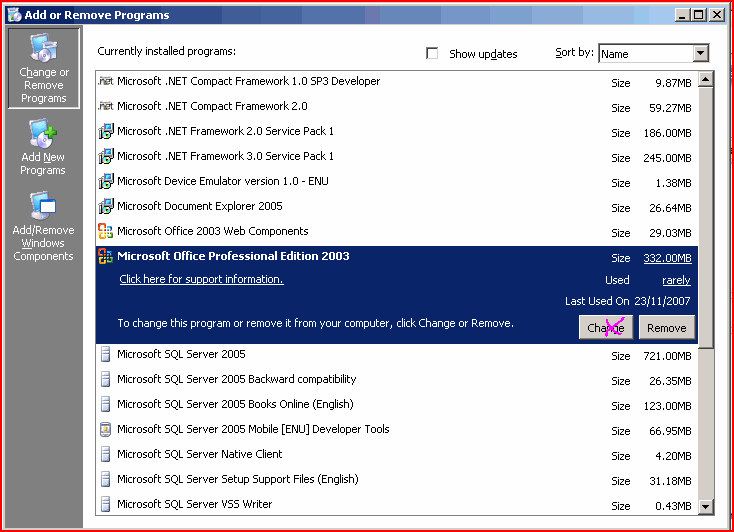Image resolution: width=734 pixels, height=532 pixels.
Task: Click the rarely usage link
Action: 676,281
